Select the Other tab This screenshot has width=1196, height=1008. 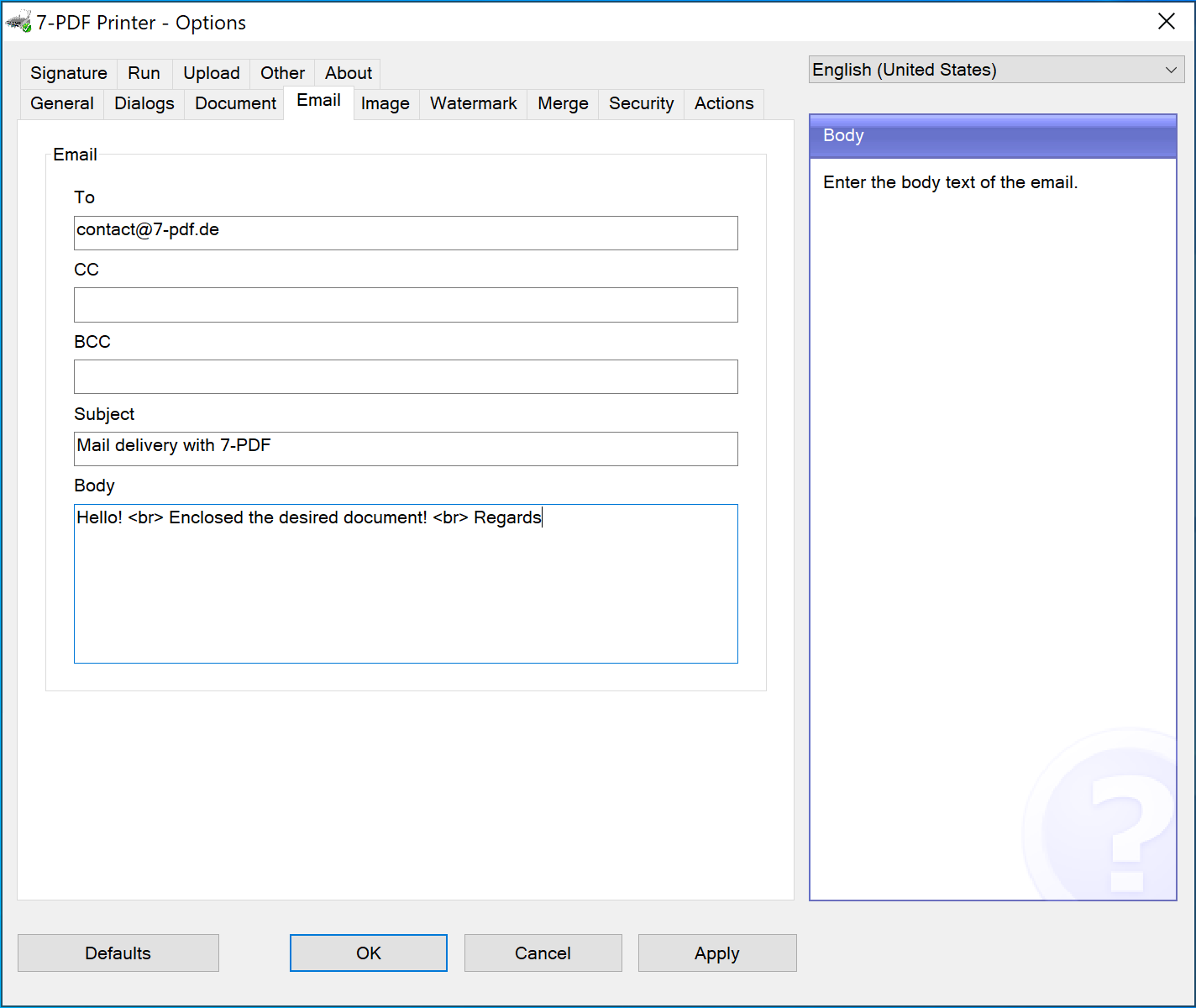tap(282, 73)
